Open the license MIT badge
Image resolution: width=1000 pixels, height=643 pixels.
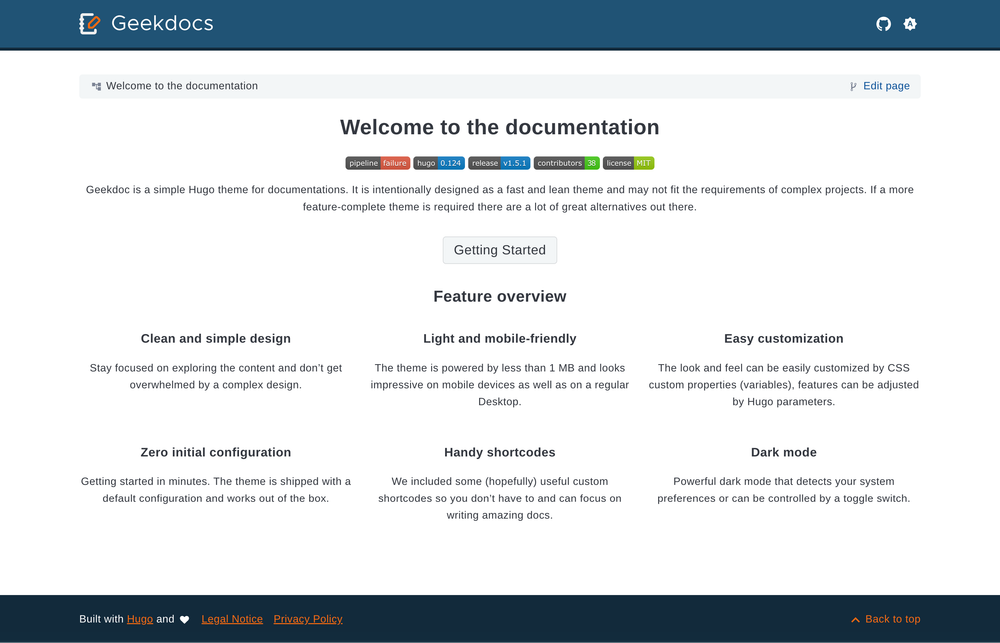(x=628, y=163)
